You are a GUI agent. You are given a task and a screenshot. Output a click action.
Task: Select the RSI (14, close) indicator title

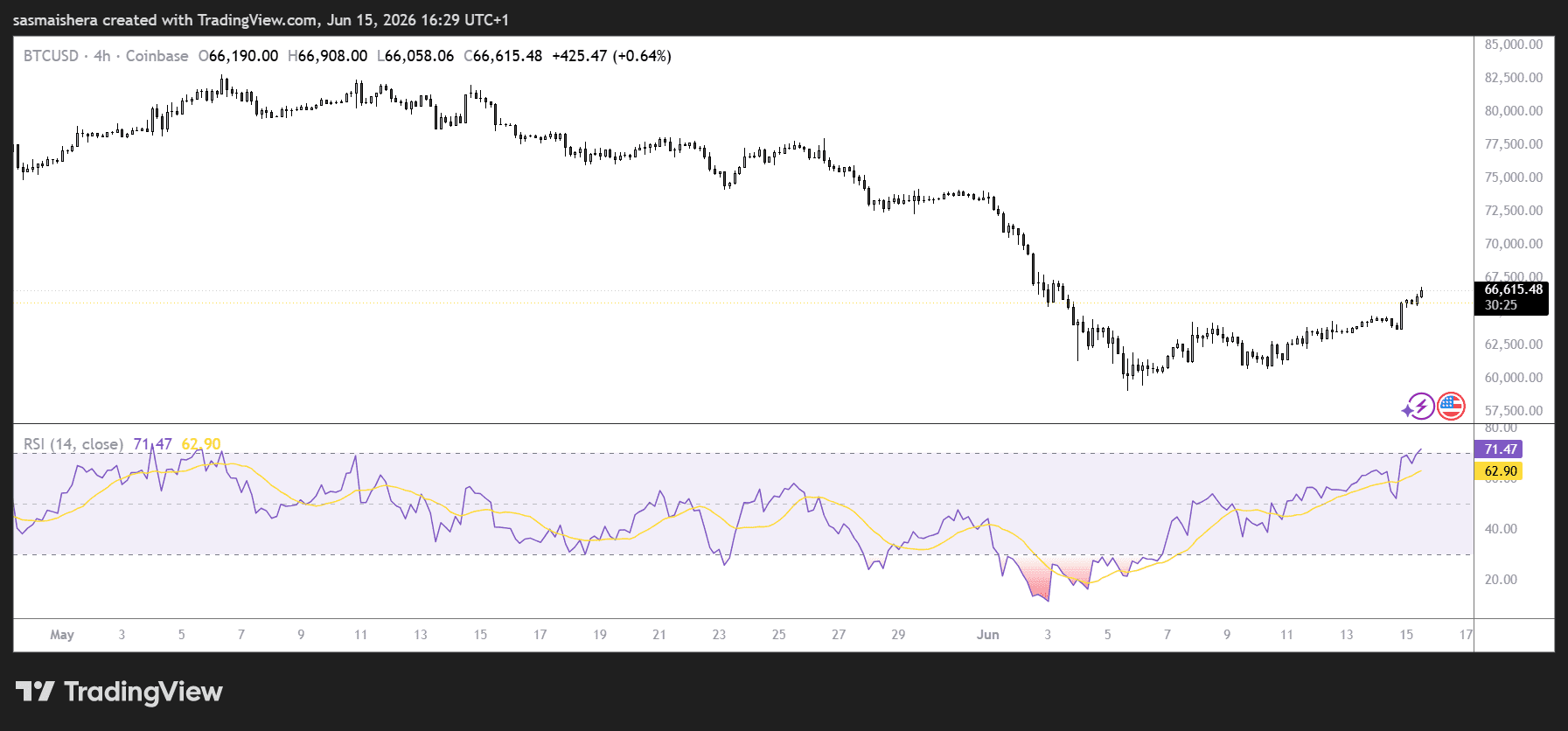(73, 444)
